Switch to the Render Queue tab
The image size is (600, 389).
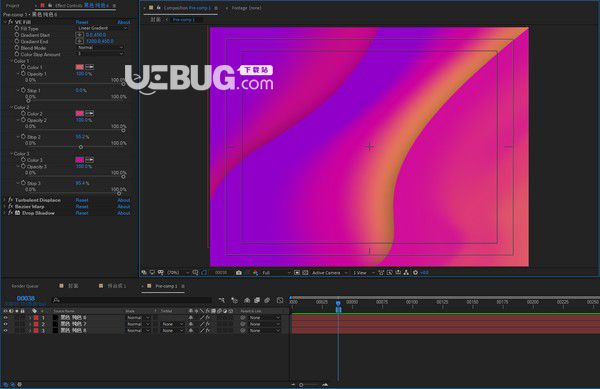coord(25,286)
